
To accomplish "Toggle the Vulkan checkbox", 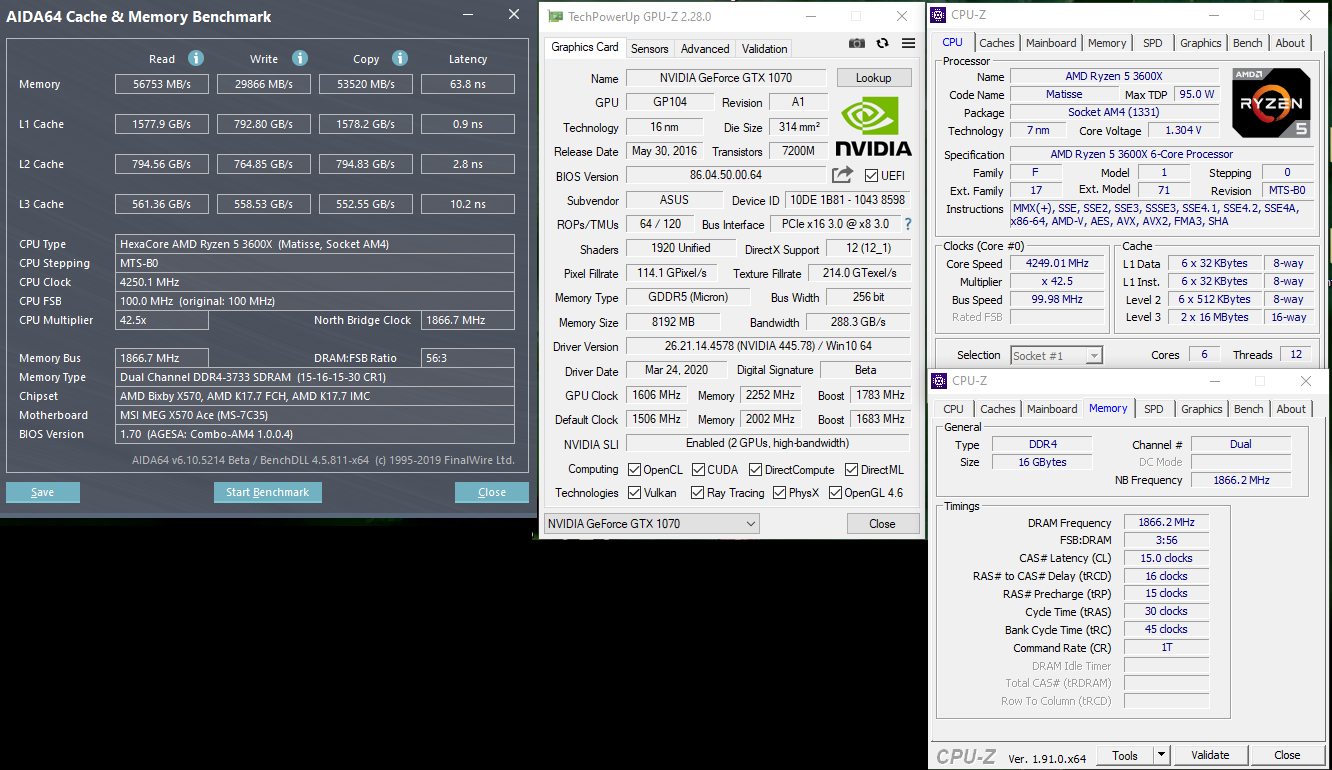I will tap(634, 492).
